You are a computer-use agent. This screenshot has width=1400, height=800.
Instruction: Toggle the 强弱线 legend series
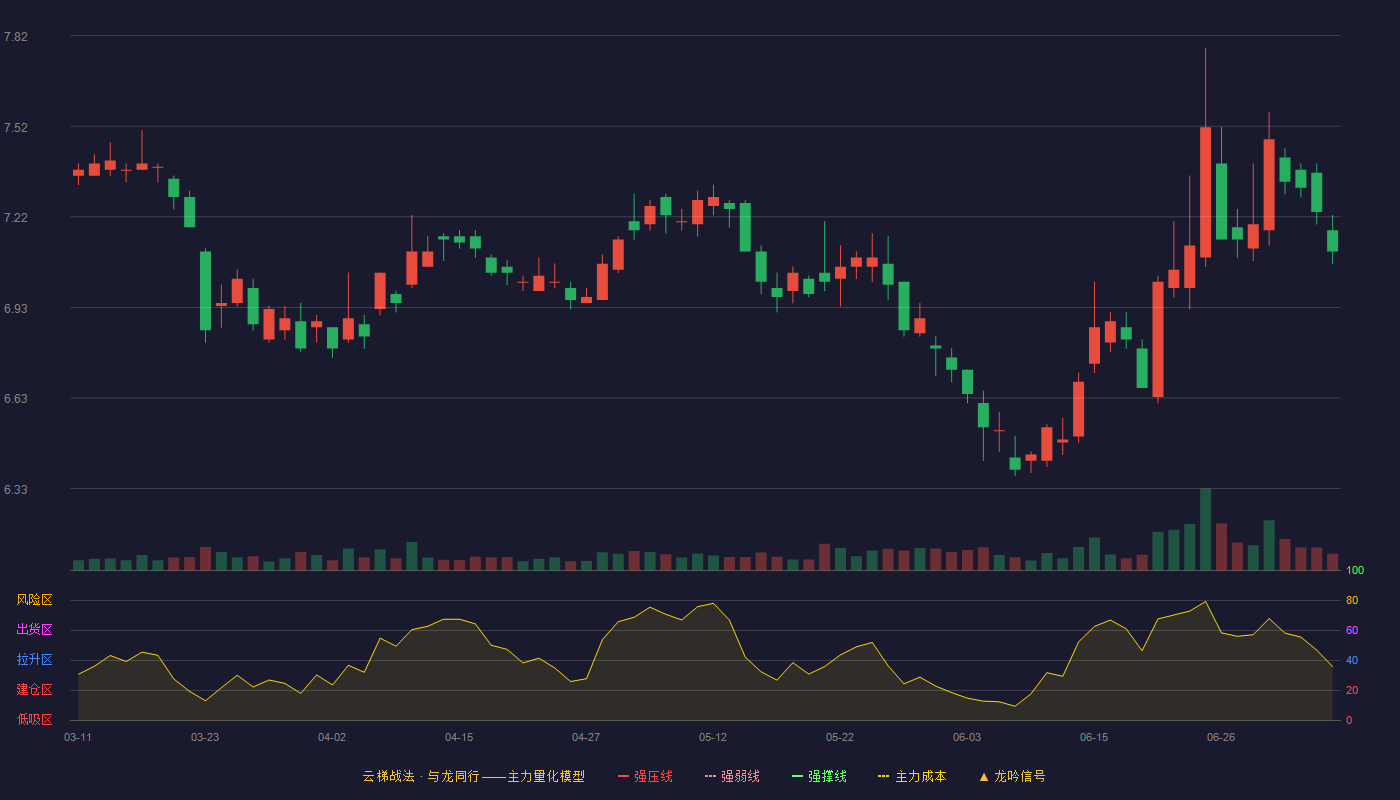coord(732,776)
